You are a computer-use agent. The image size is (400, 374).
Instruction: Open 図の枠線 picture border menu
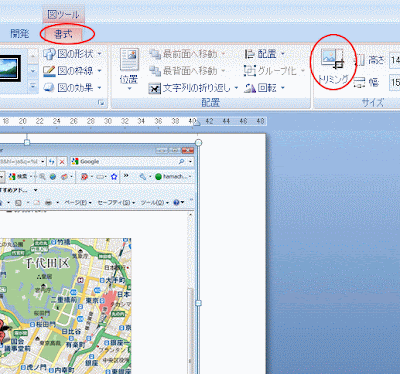point(72,71)
